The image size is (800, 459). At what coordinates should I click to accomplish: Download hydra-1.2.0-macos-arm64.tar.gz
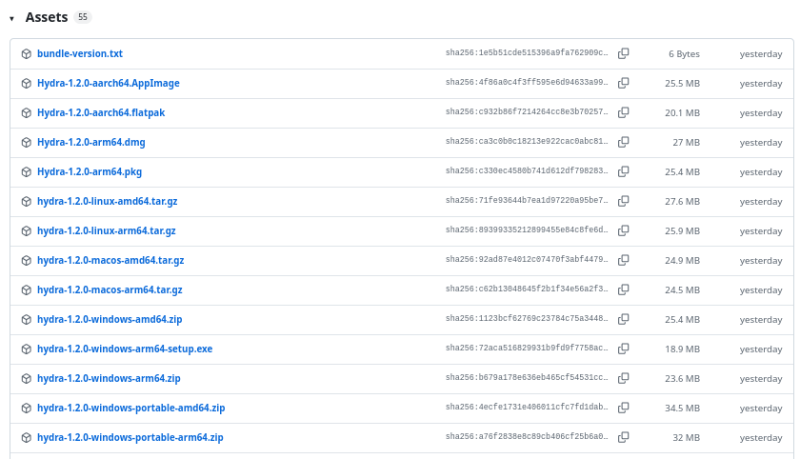109,290
